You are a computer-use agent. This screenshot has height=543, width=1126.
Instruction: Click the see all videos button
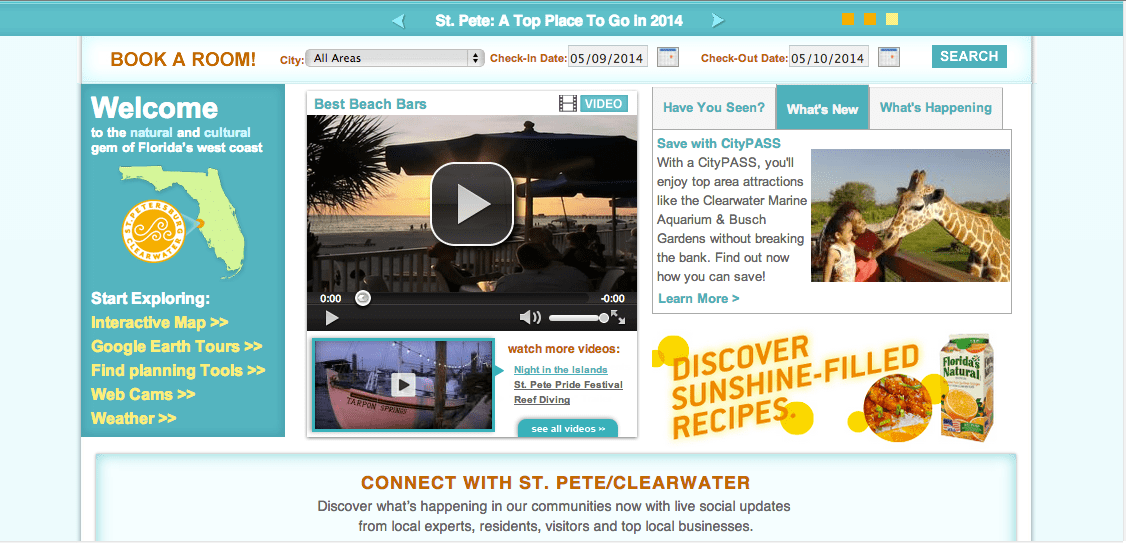coord(567,429)
